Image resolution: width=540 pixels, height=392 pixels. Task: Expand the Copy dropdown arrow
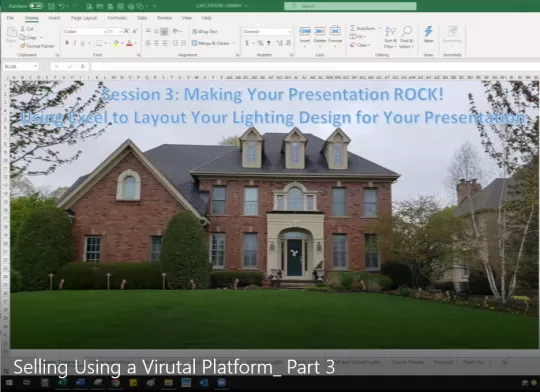point(41,37)
